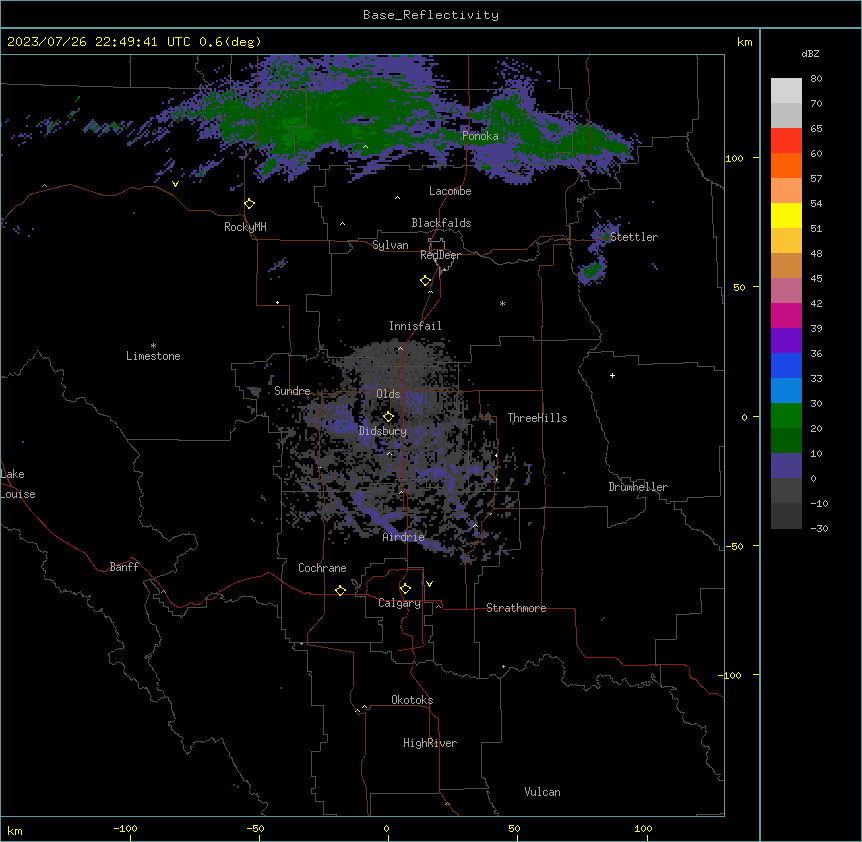
Task: Click the diamond marker below Cochrane
Action: [x=340, y=590]
